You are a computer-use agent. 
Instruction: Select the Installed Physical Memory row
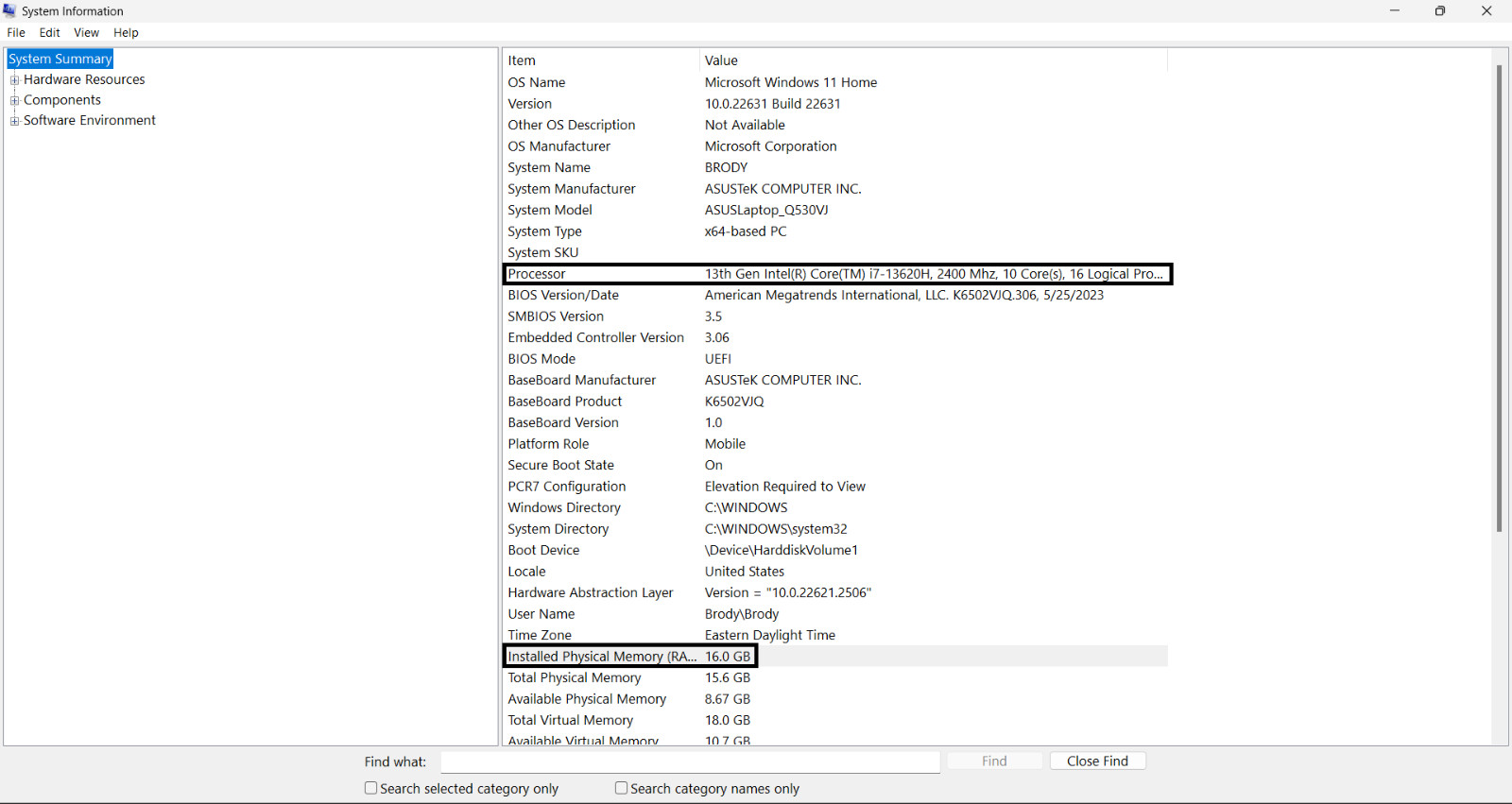836,657
